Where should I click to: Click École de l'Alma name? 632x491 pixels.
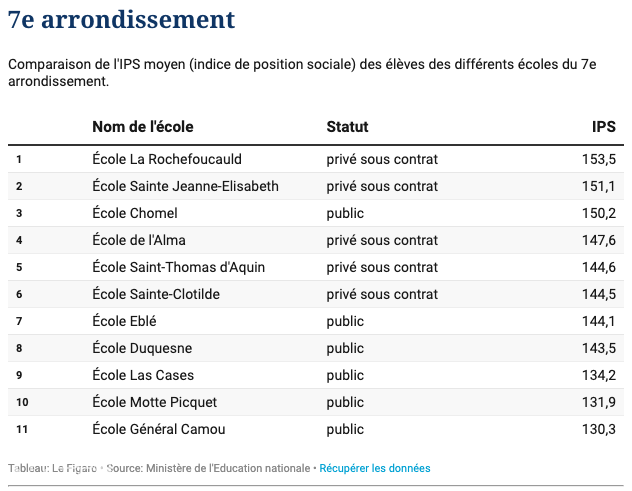click(139, 240)
